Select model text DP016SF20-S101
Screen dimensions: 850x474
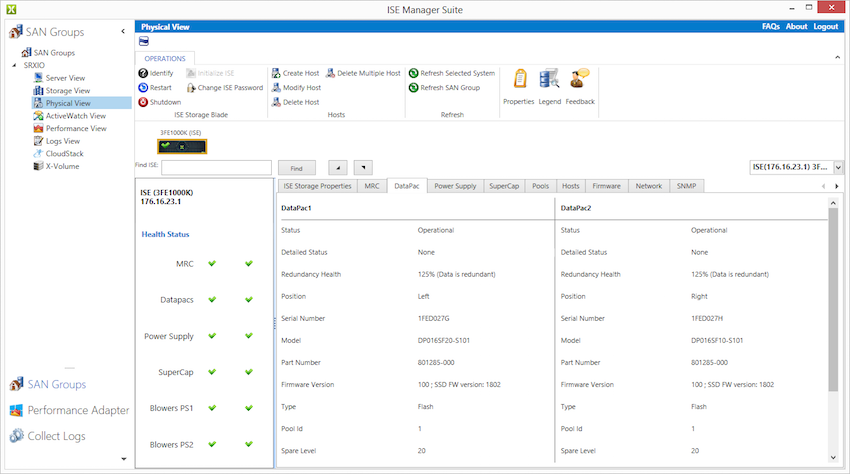444,341
